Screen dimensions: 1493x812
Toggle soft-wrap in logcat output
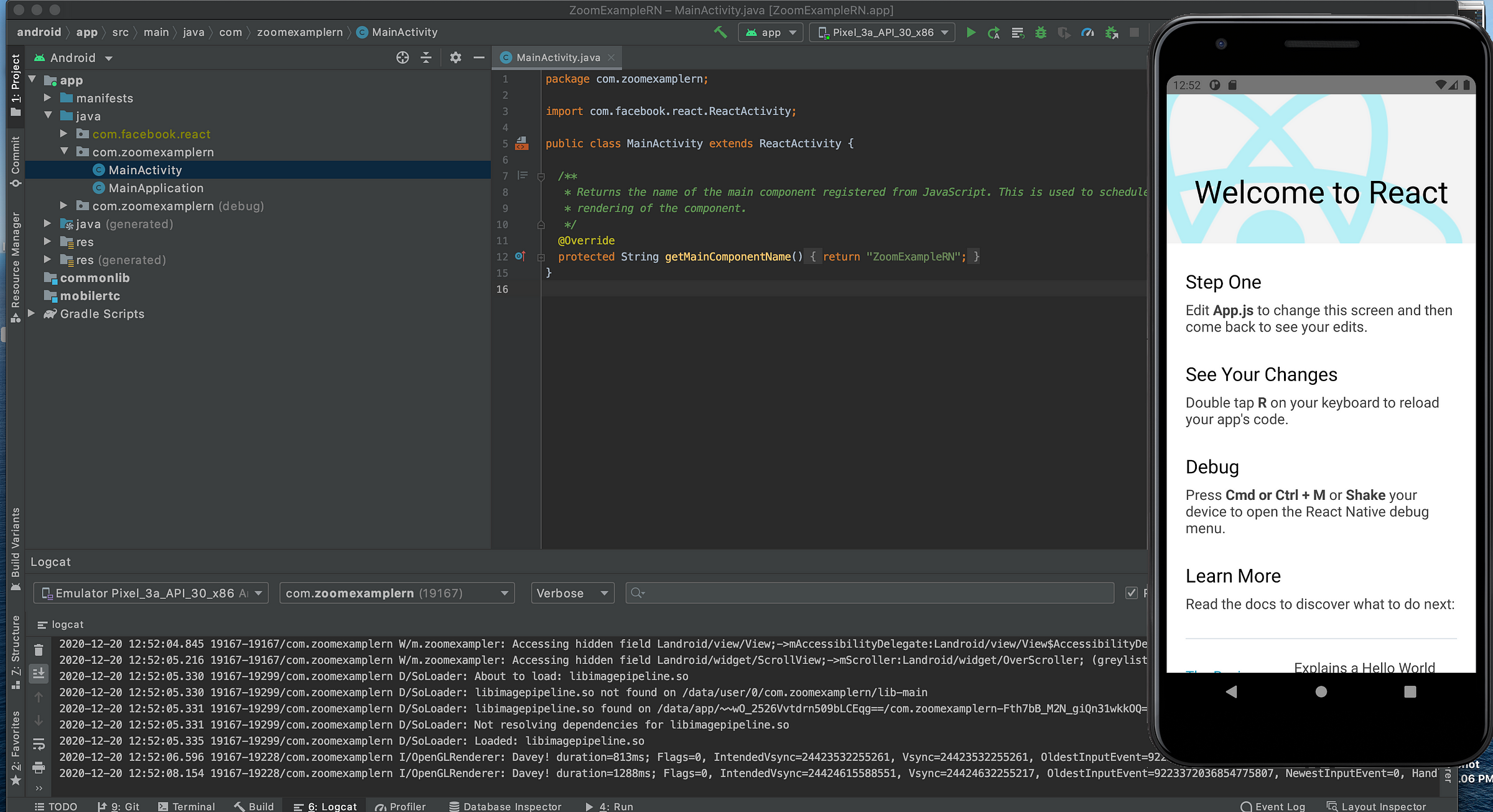click(39, 744)
